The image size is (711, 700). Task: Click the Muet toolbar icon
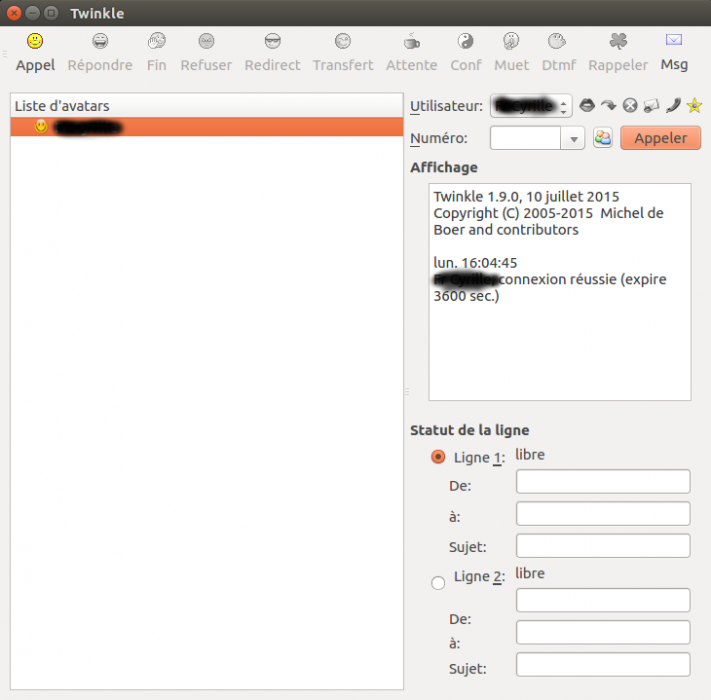[x=511, y=41]
